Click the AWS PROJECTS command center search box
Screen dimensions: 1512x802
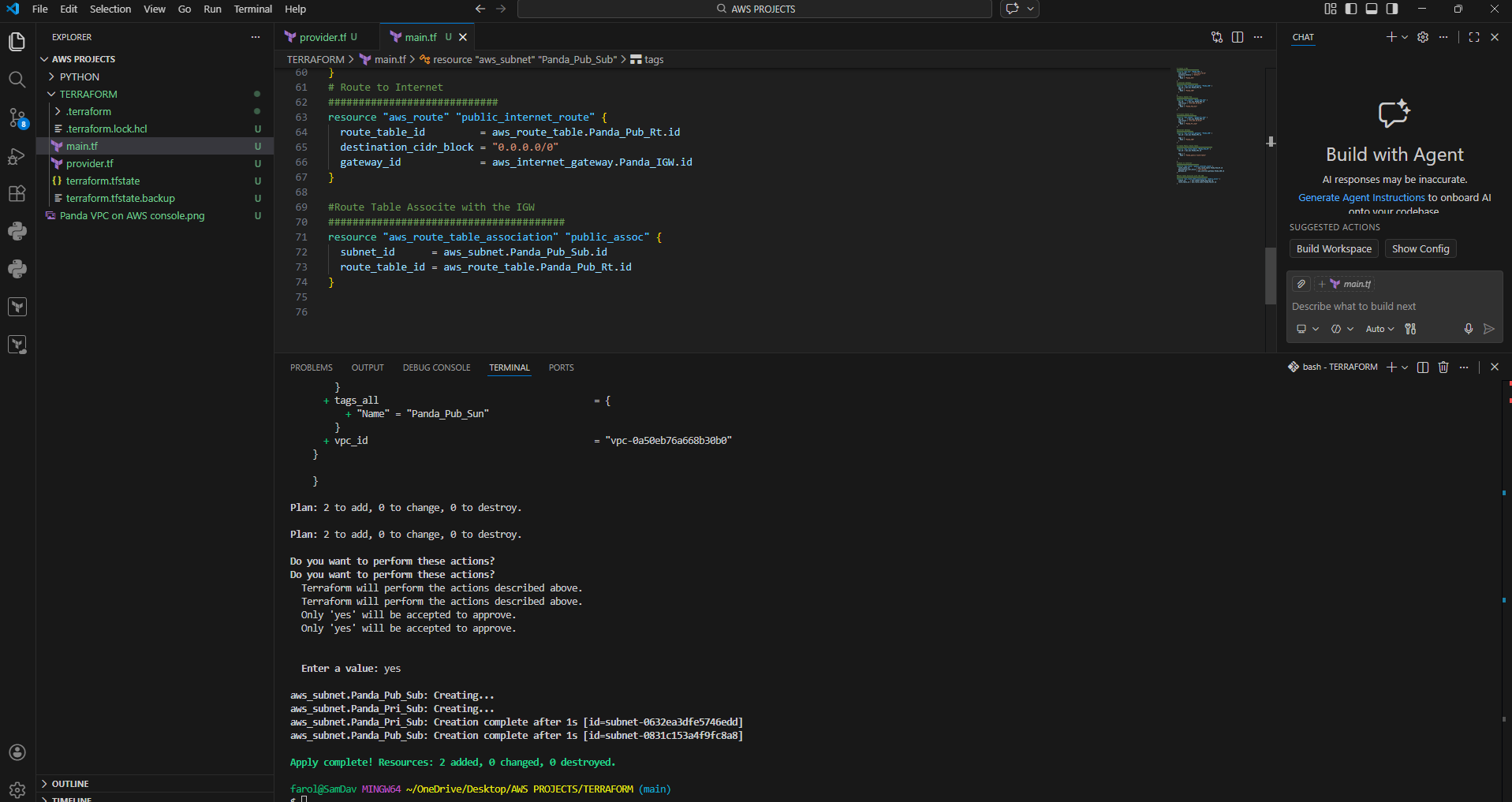click(x=755, y=9)
